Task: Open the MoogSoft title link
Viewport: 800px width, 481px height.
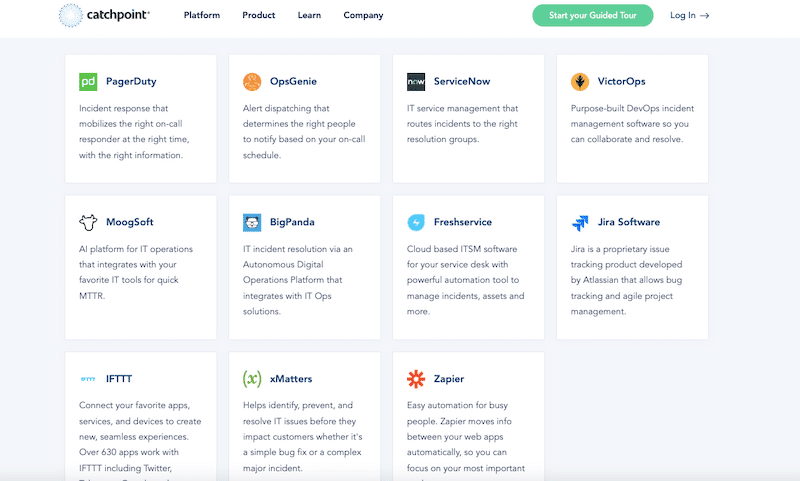Action: tap(130, 222)
